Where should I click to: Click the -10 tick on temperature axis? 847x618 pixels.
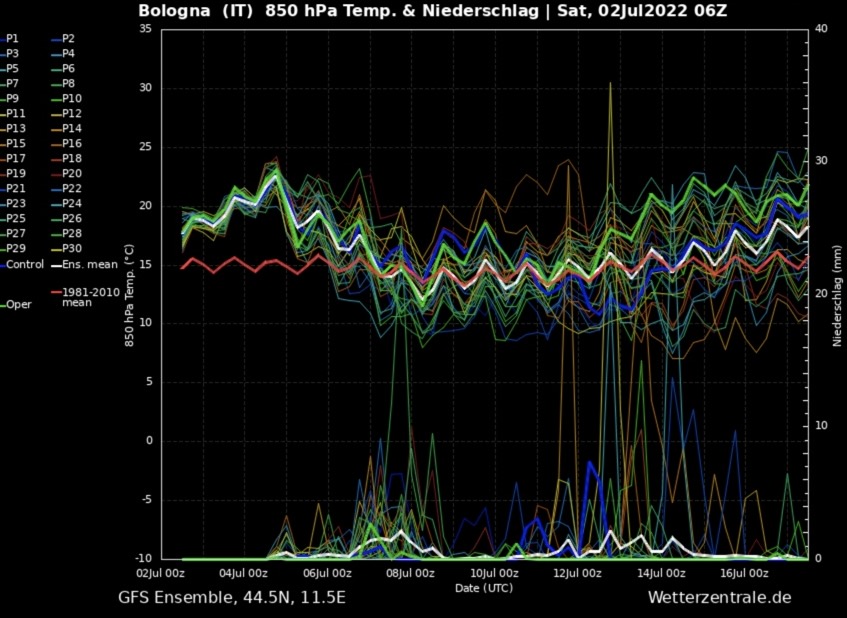click(144, 559)
